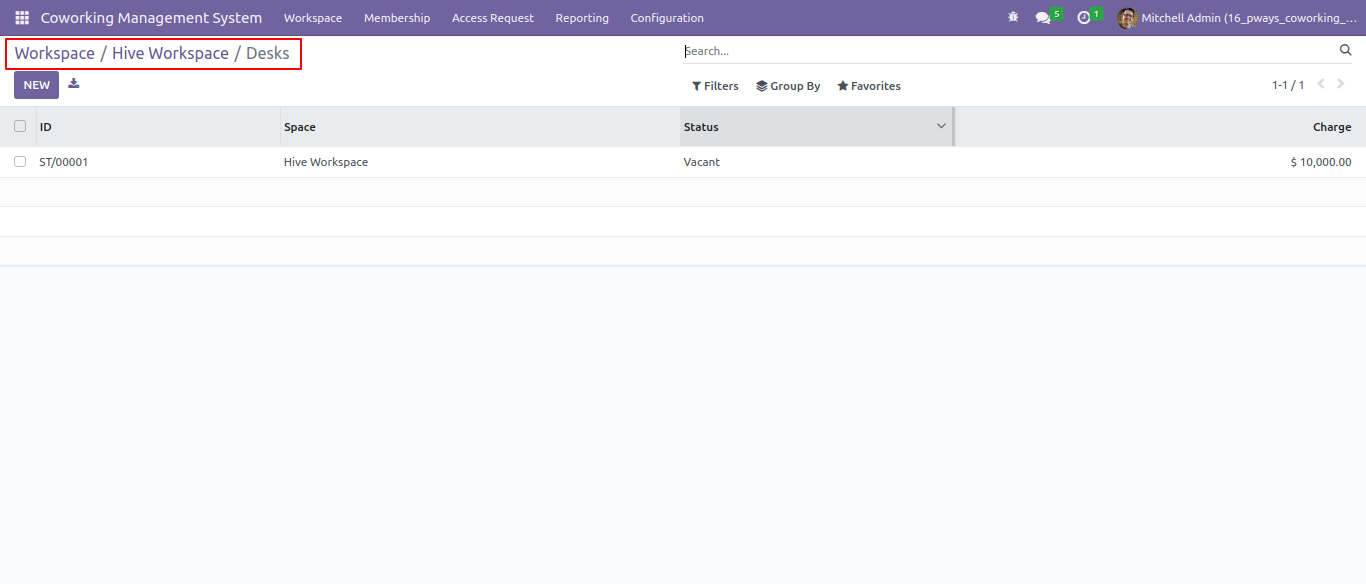Open the activities clock icon
This screenshot has height=584, width=1366.
[1083, 18]
